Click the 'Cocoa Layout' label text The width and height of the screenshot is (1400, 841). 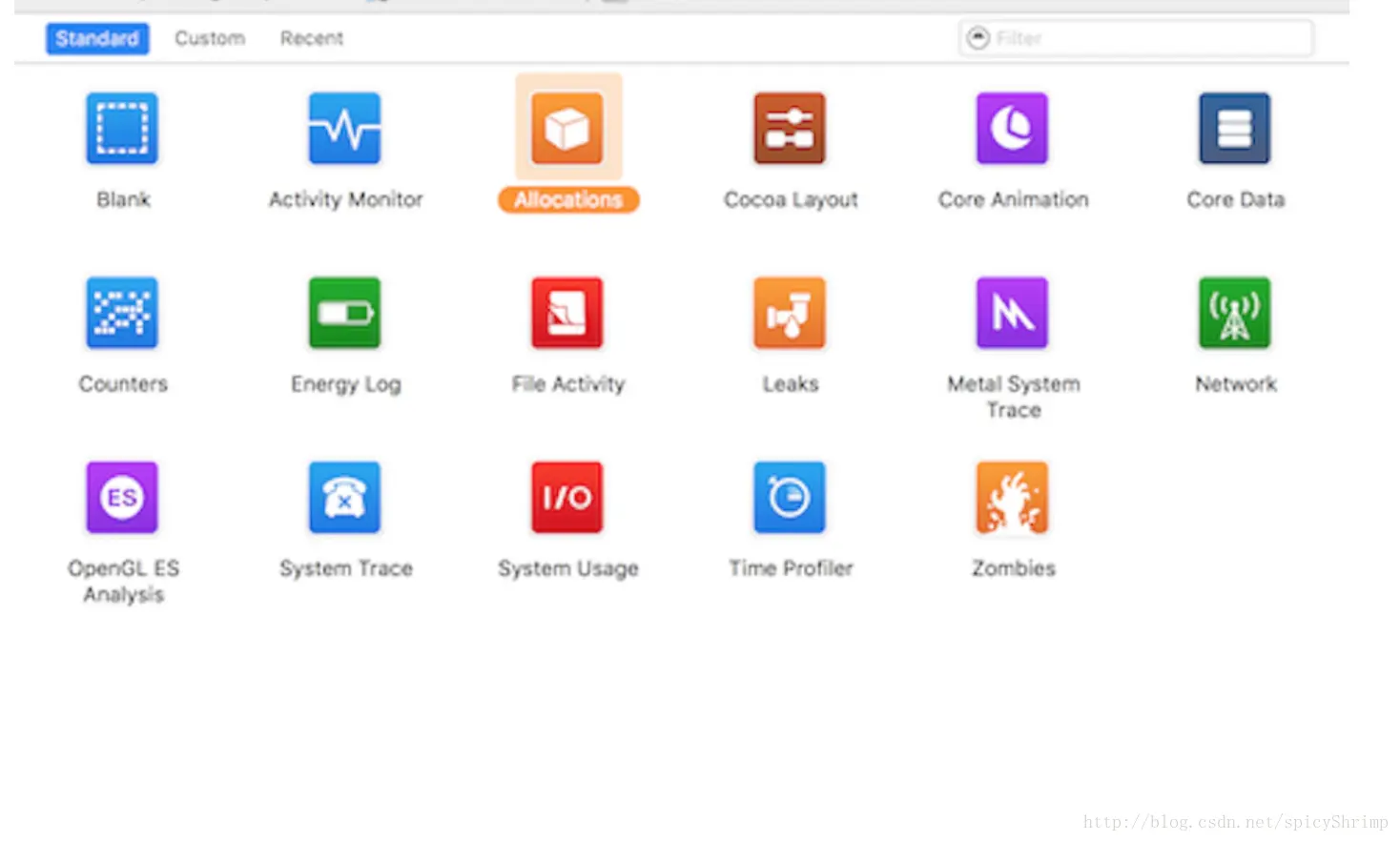click(x=791, y=199)
